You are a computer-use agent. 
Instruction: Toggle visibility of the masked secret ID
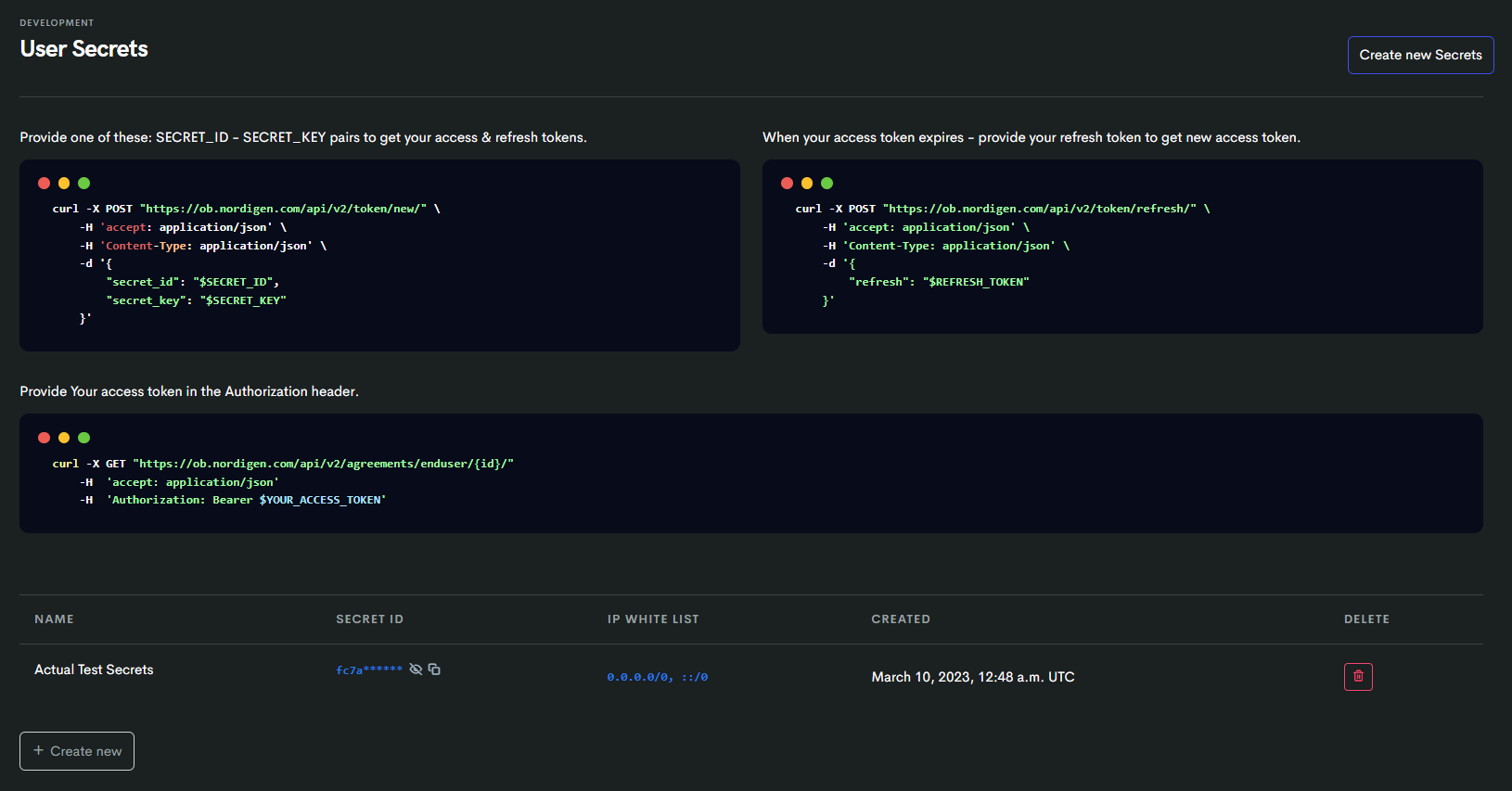416,670
